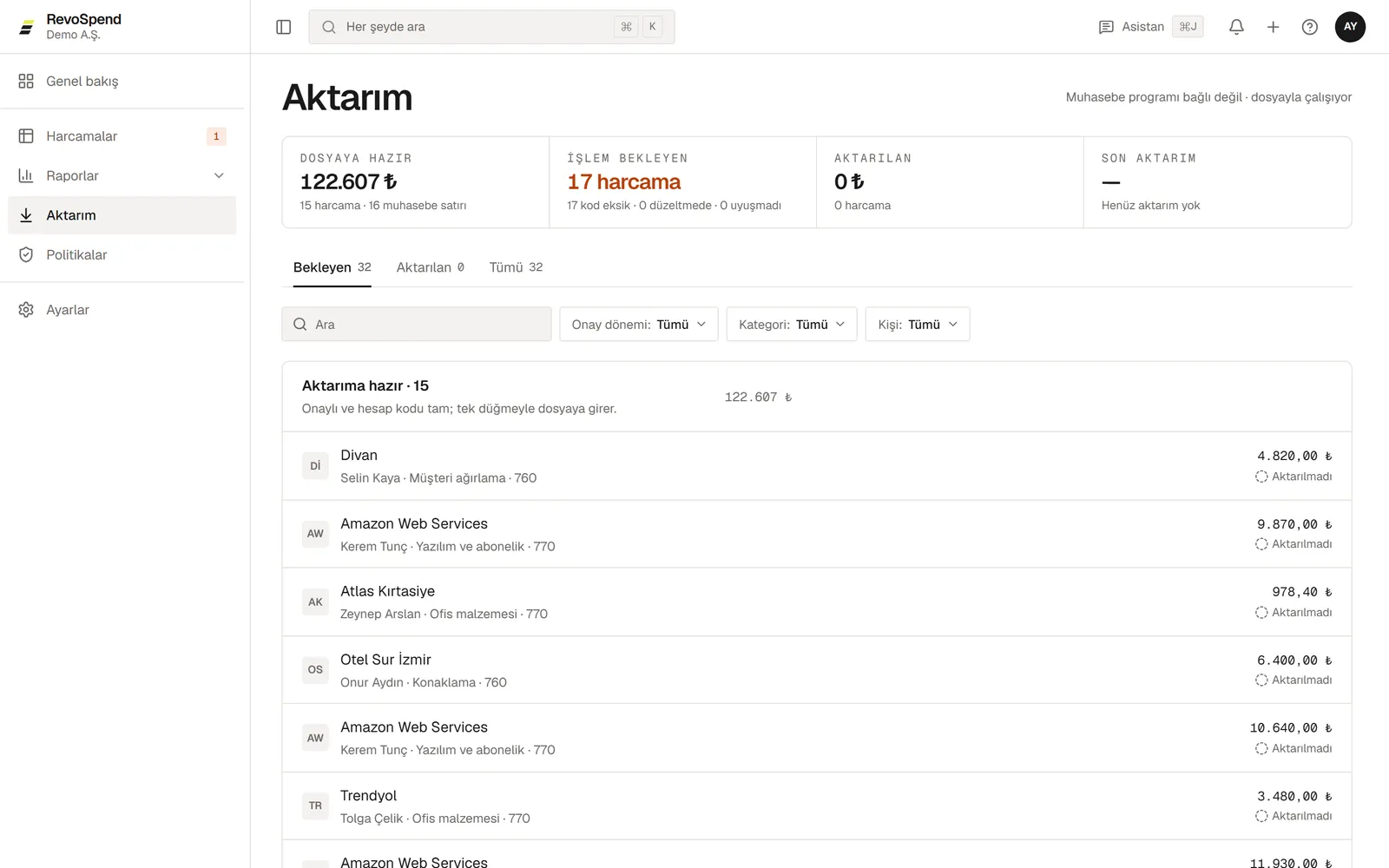Switch to the Bekleyen tab
This screenshot has width=1389, height=868.
tap(332, 267)
